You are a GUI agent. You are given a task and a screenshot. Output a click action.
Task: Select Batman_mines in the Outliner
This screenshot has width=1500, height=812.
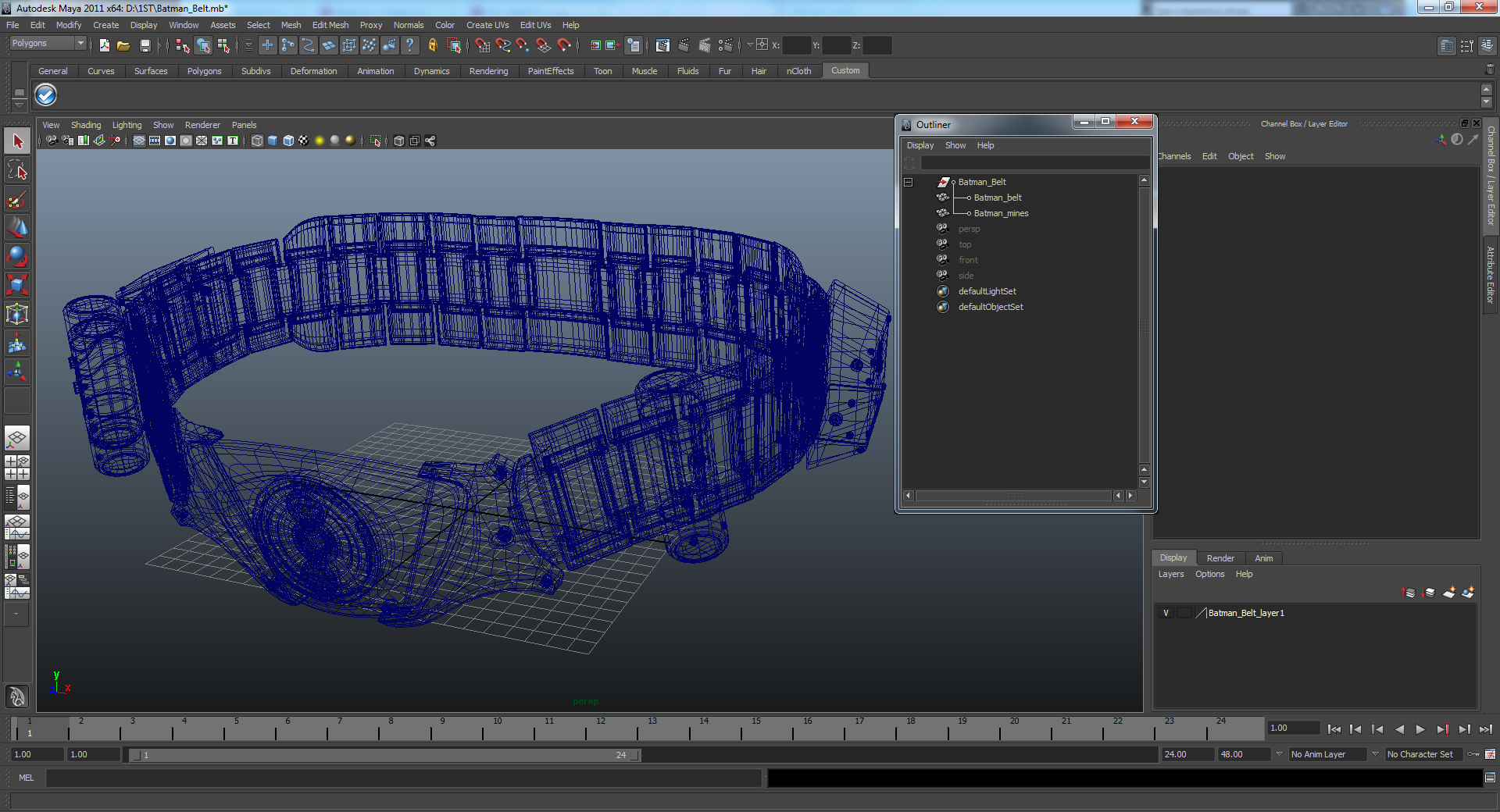tap(1001, 213)
